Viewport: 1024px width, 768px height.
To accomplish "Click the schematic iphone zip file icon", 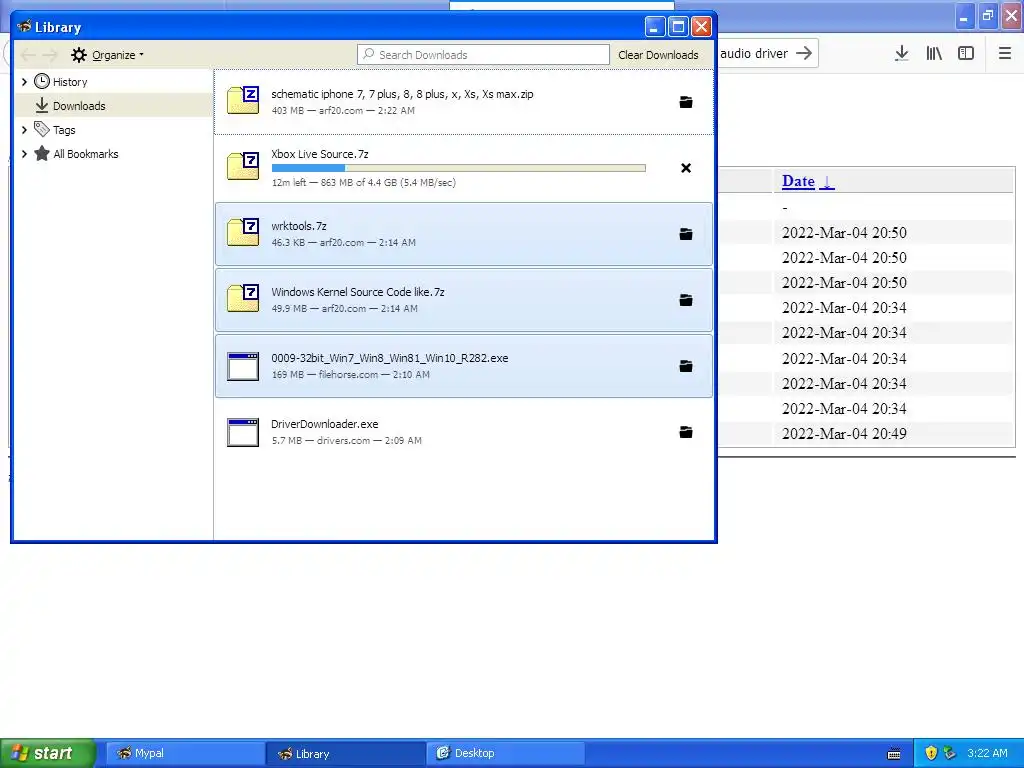I will (x=243, y=101).
